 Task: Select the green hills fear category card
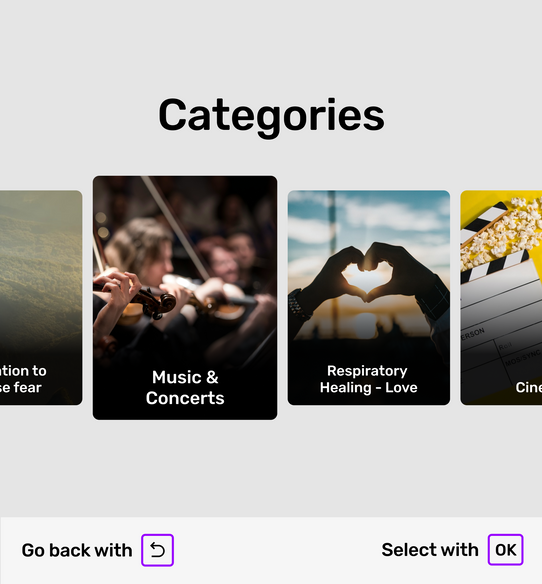(41, 298)
